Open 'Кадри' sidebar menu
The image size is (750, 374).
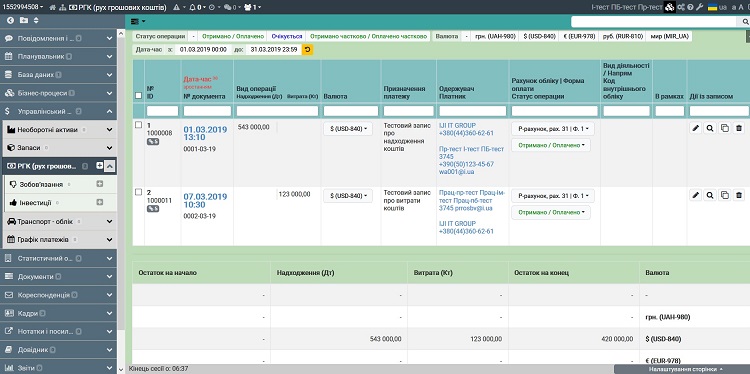click(x=58, y=313)
